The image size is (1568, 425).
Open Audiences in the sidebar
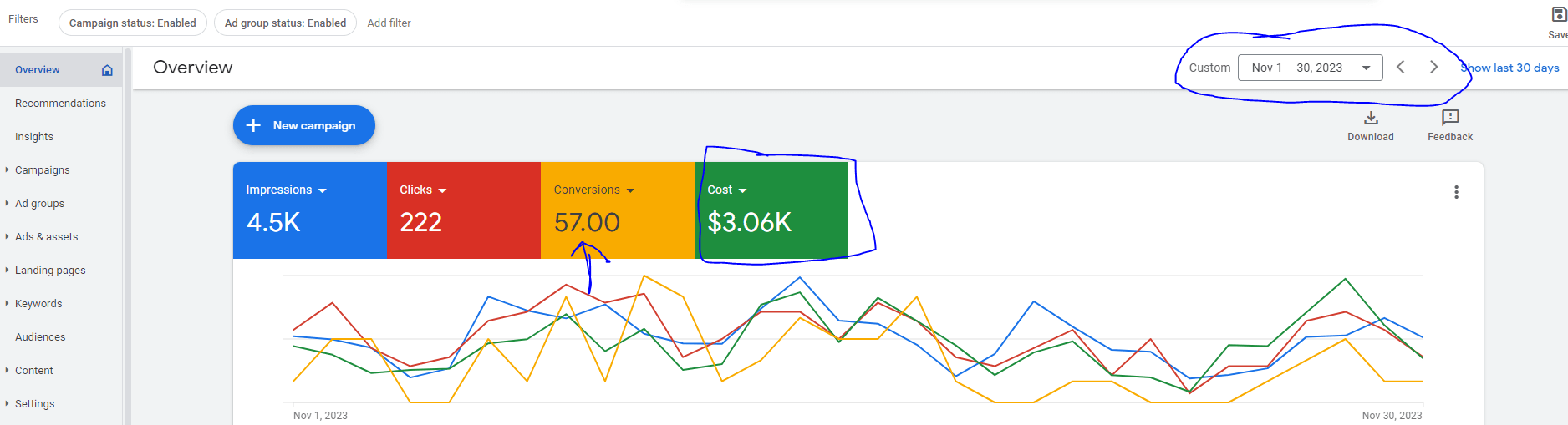point(40,337)
